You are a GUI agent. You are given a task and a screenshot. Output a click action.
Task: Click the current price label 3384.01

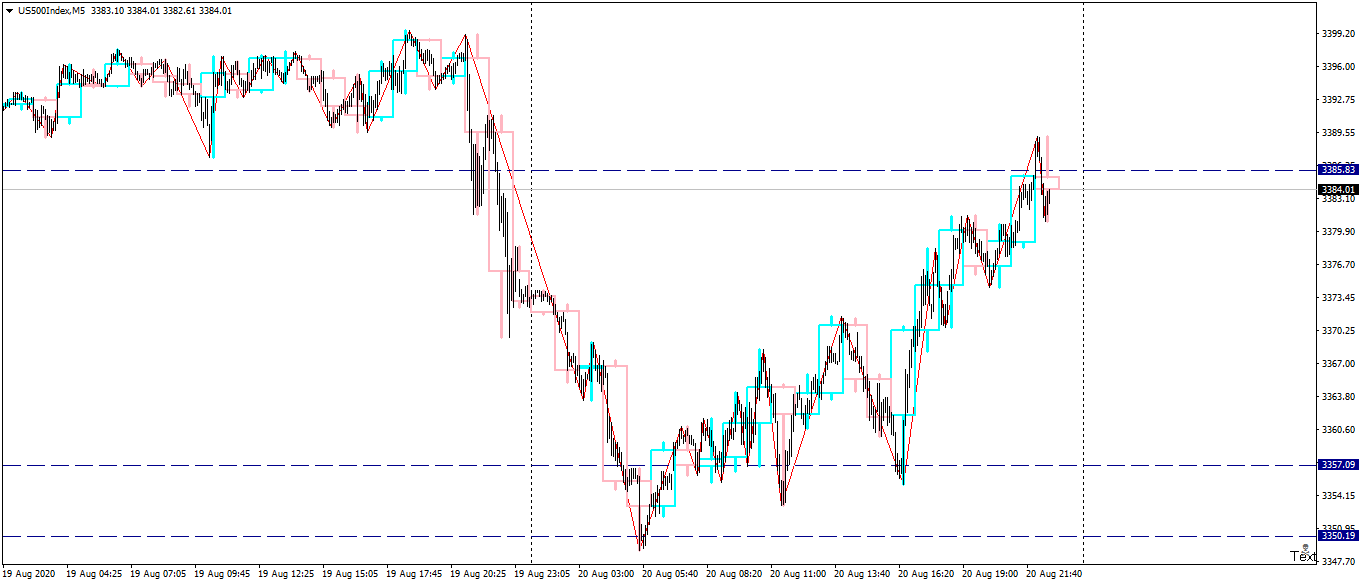(1338, 189)
